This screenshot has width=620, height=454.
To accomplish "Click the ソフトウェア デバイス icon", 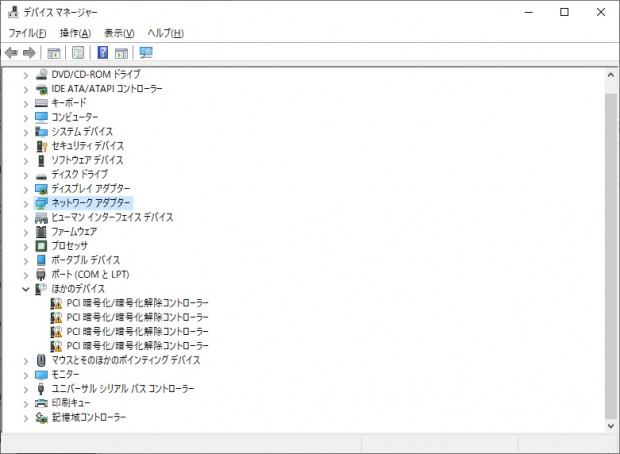I will click(x=41, y=160).
